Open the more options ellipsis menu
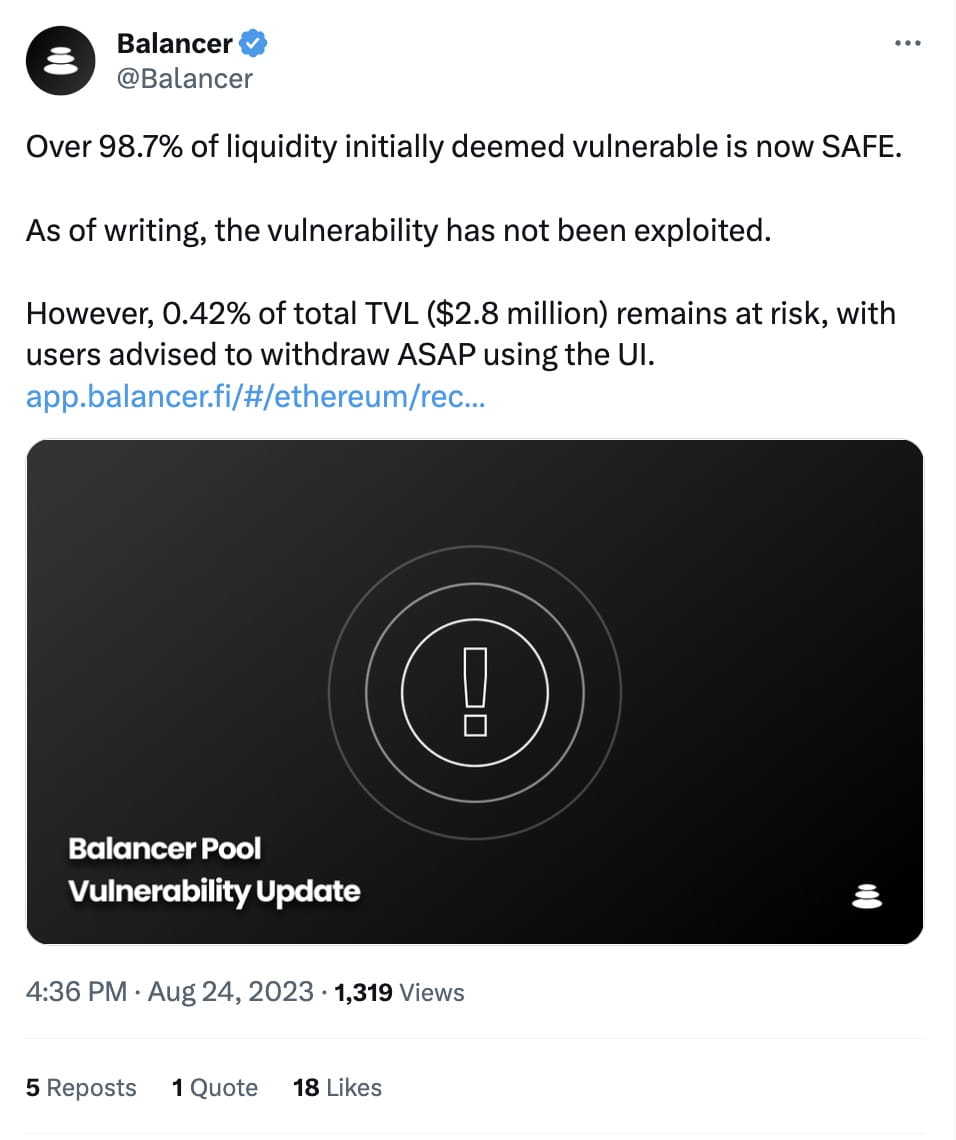 (x=908, y=42)
